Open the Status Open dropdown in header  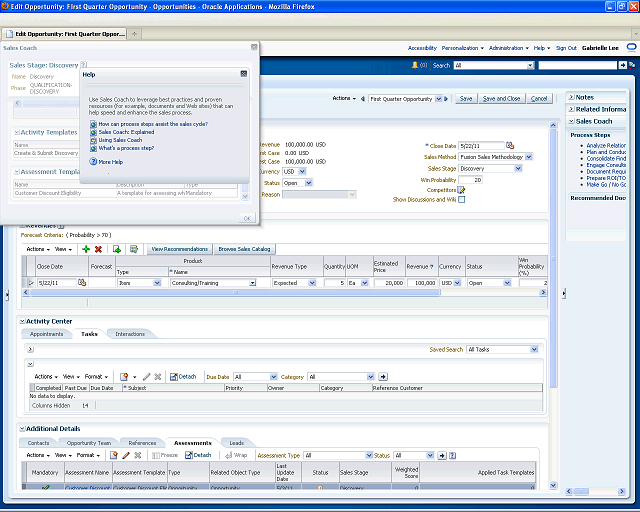tap(309, 183)
